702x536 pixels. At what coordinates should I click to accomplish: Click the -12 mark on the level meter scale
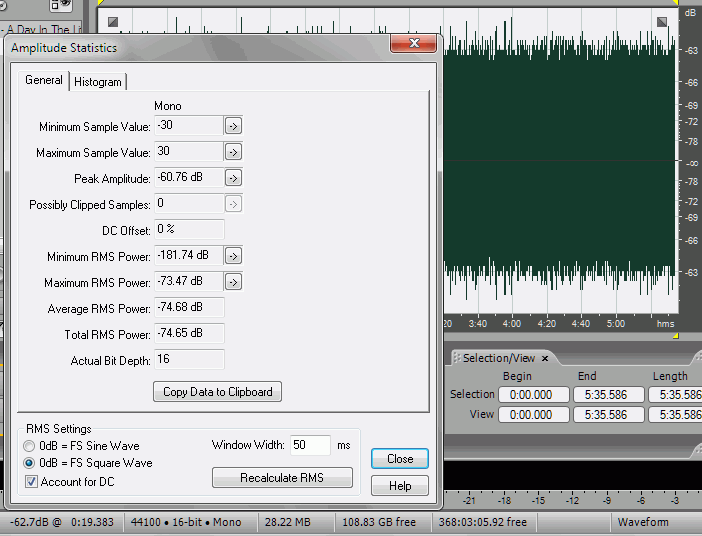pyautogui.click(x=572, y=500)
